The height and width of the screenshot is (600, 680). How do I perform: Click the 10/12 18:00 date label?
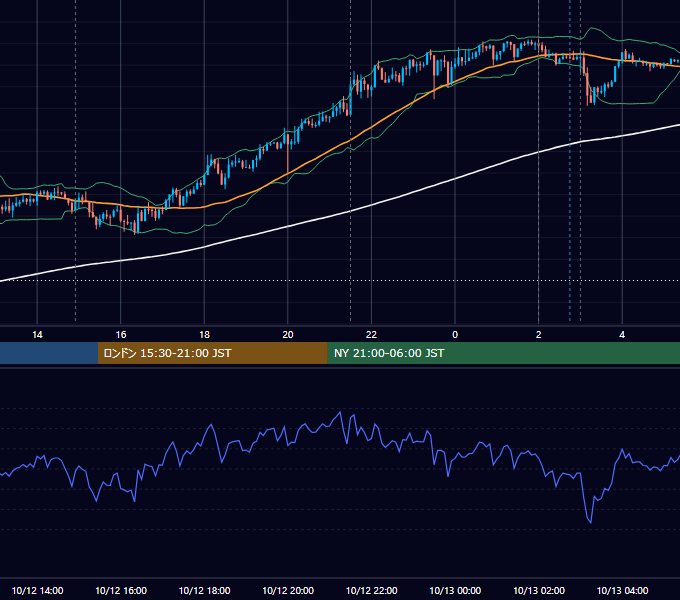204,590
